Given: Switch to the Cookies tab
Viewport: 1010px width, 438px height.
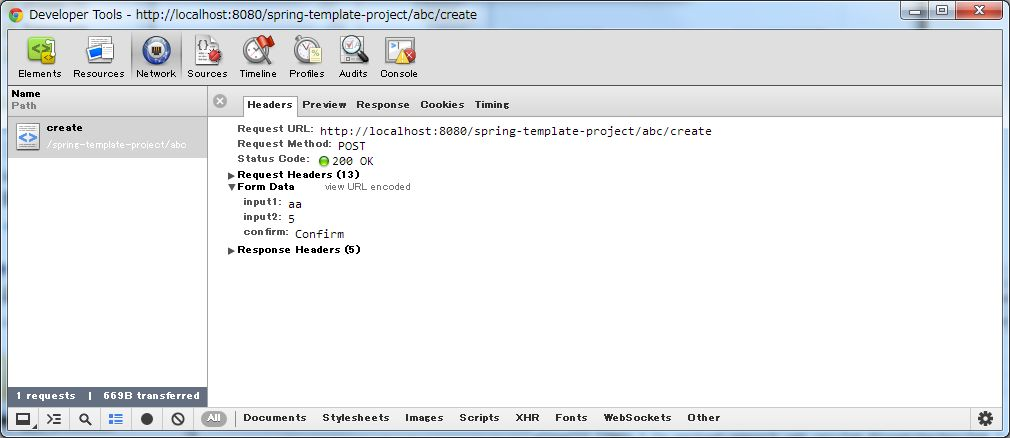Looking at the screenshot, I should tap(442, 105).
